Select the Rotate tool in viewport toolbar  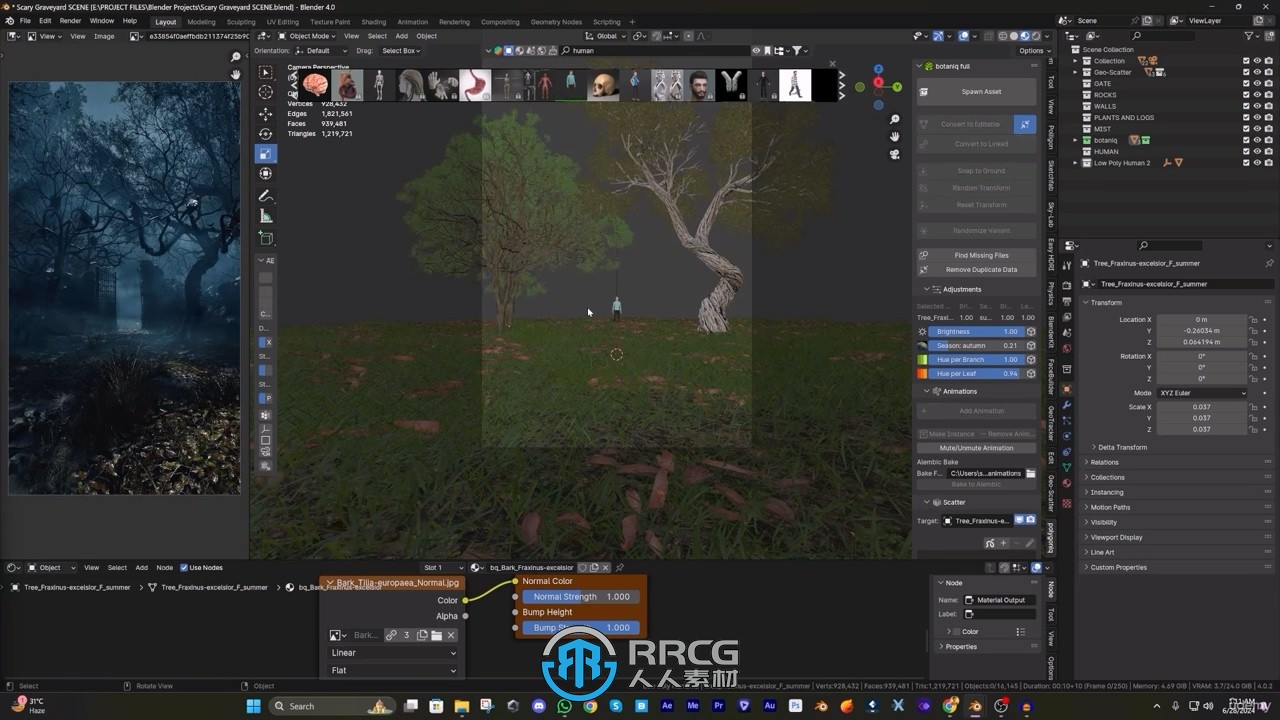[x=265, y=134]
